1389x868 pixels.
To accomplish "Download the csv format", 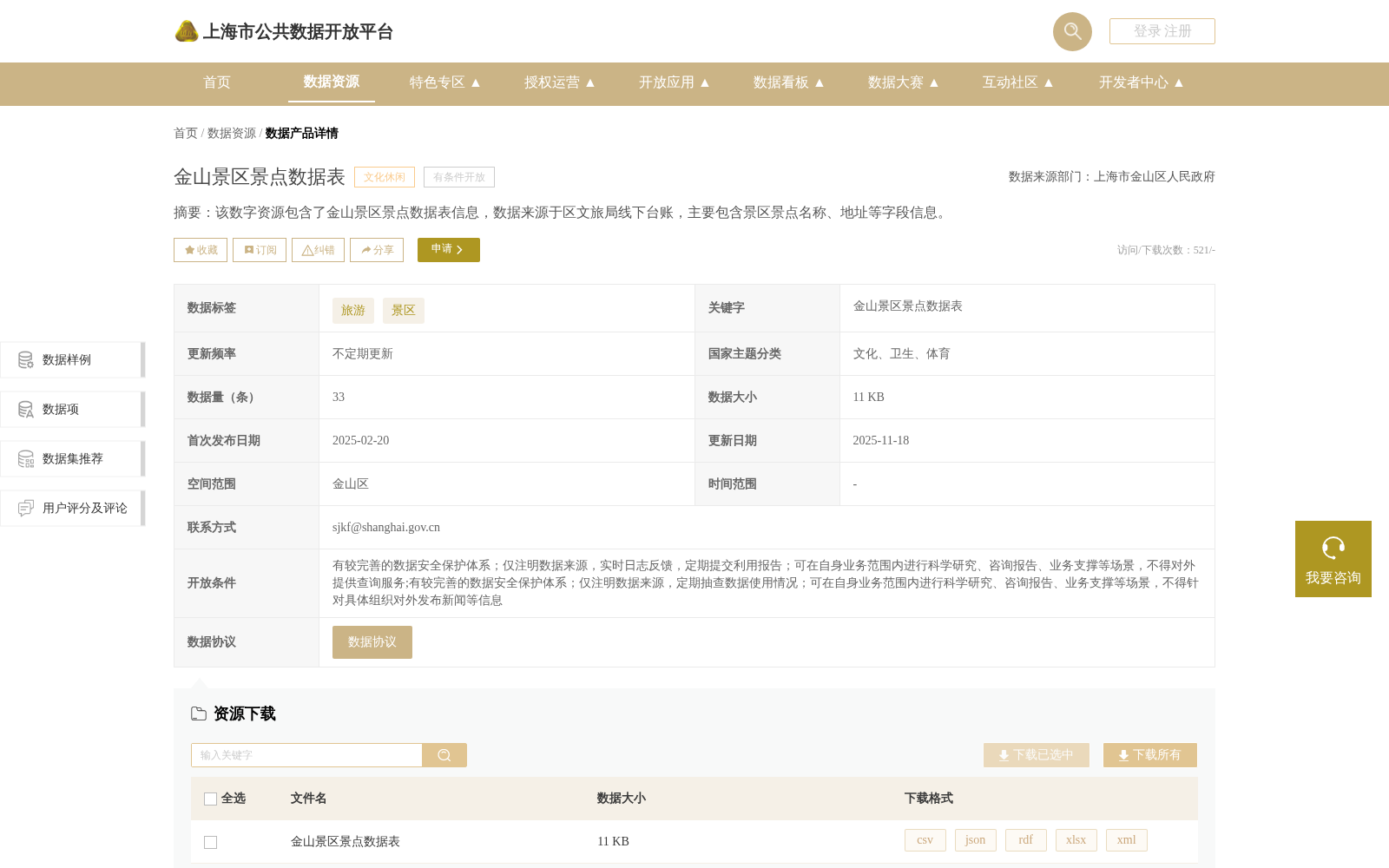I will click(x=925, y=840).
